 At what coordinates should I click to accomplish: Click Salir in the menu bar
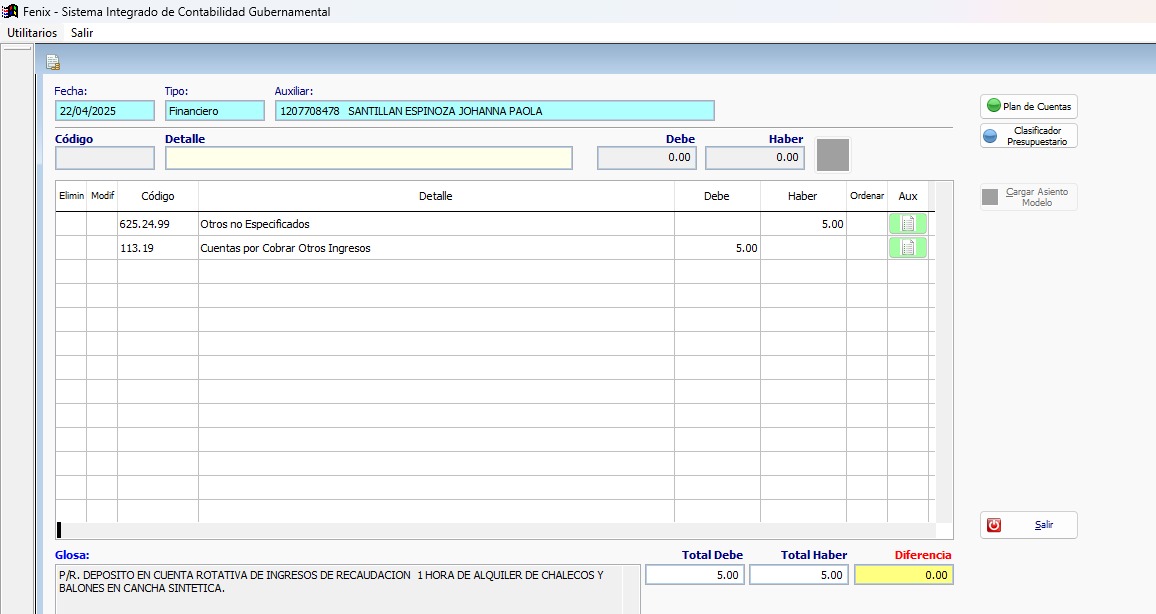coord(82,32)
